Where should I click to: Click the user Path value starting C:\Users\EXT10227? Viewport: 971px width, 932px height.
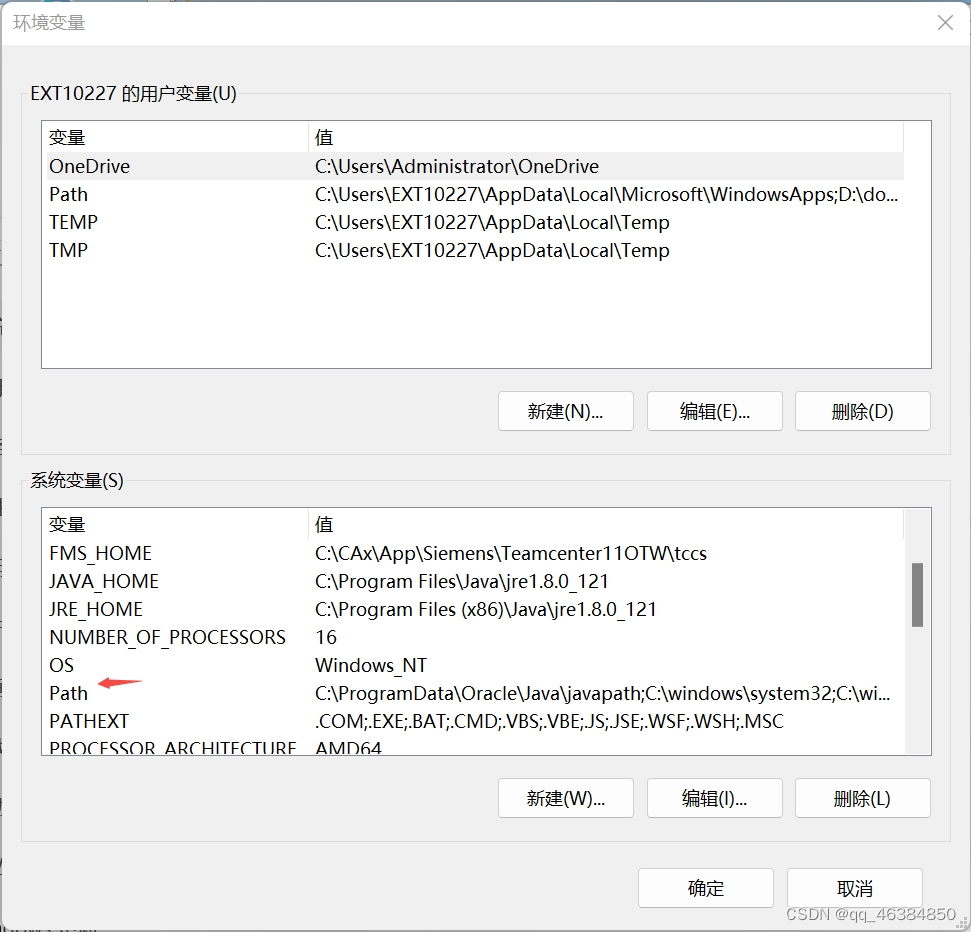click(x=606, y=194)
